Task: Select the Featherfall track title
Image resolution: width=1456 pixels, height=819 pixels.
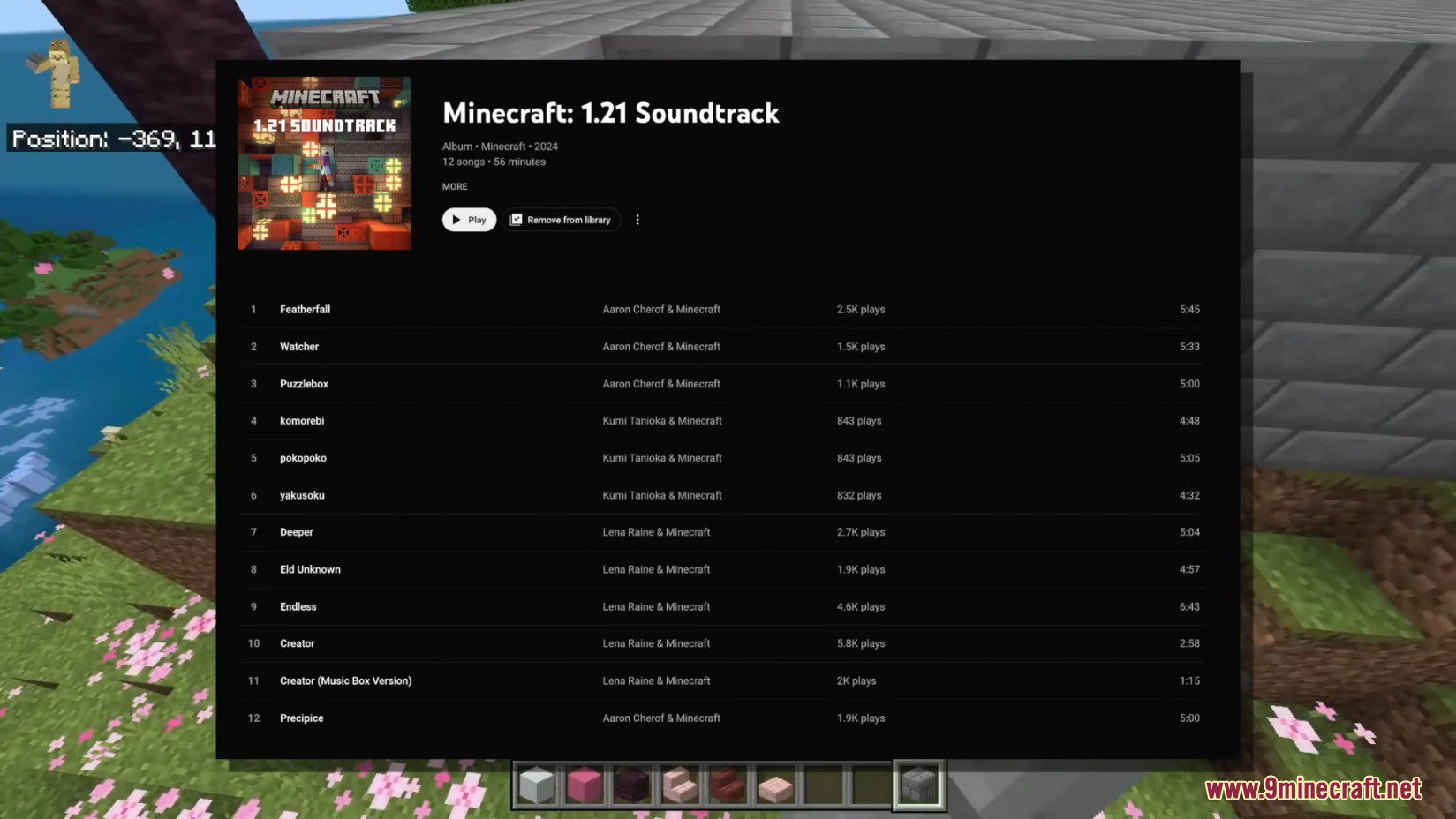Action: tap(305, 310)
